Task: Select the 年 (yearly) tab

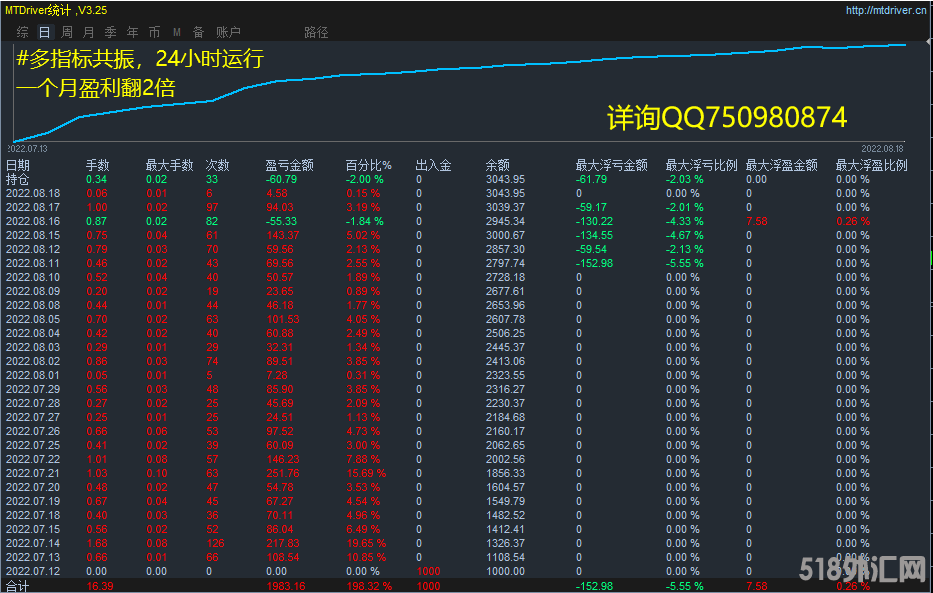Action: coord(133,32)
